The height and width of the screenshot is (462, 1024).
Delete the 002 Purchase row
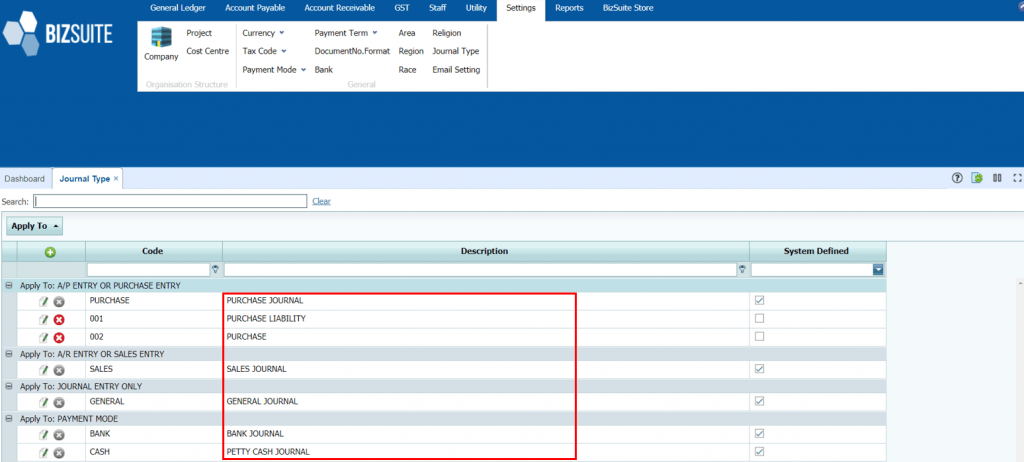pyautogui.click(x=59, y=338)
